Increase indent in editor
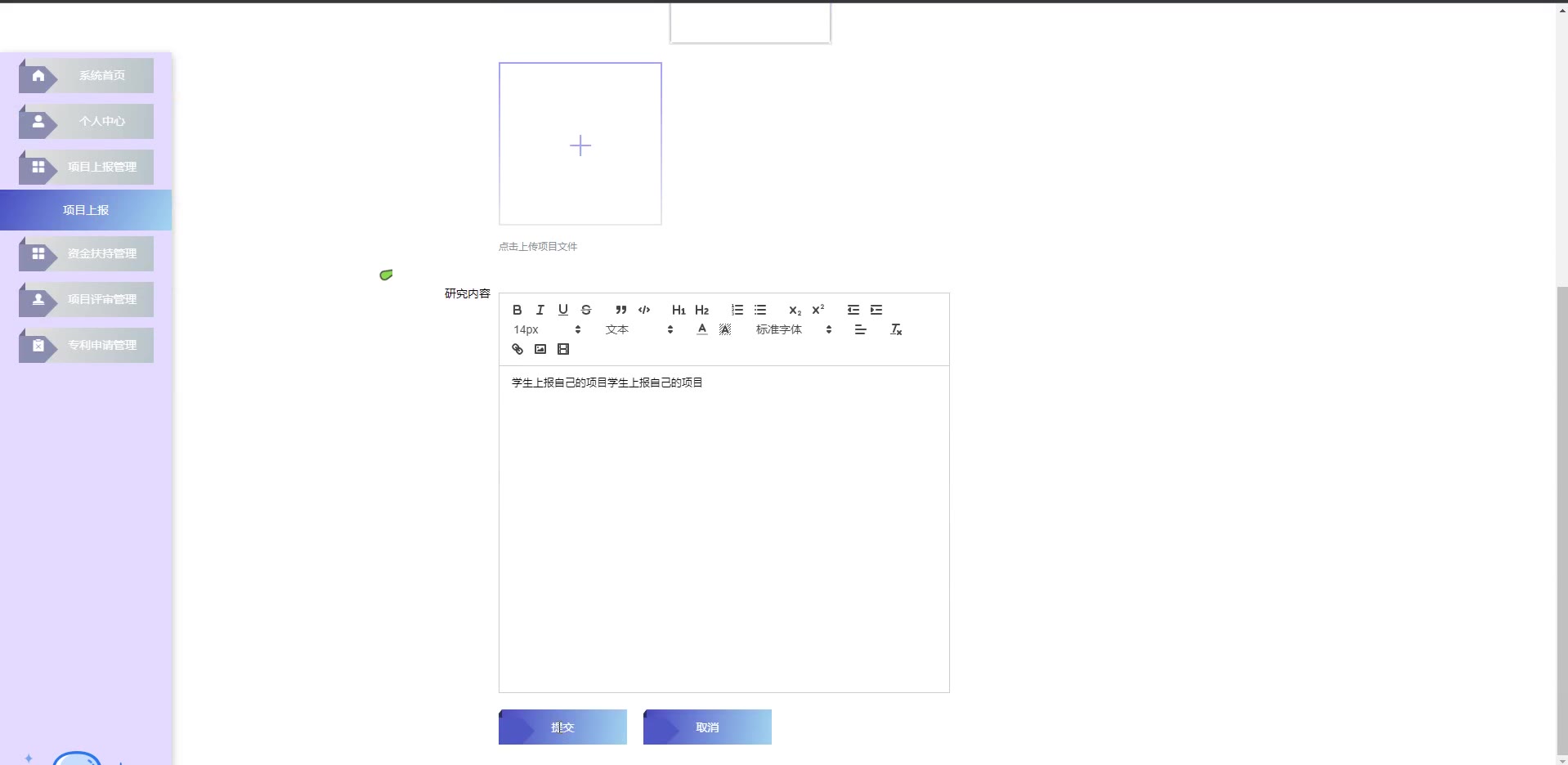Image resolution: width=1568 pixels, height=765 pixels. 876,310
